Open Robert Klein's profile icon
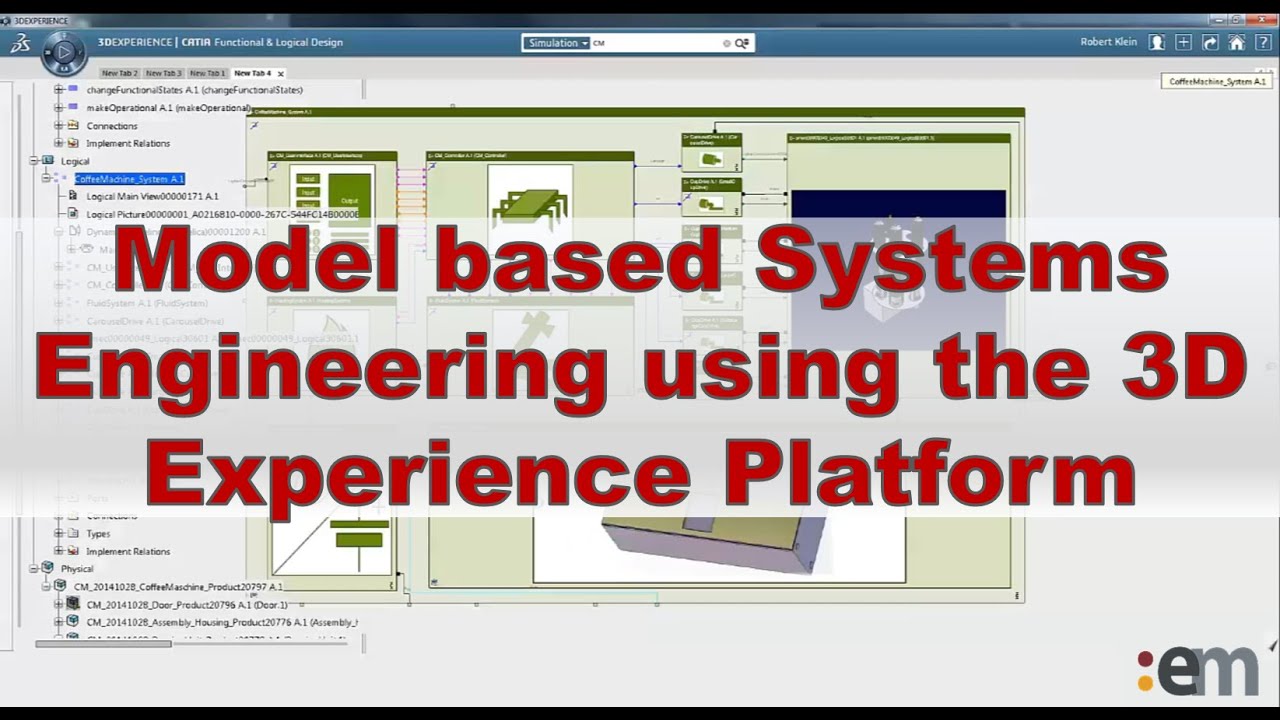1280x720 pixels. [1157, 42]
